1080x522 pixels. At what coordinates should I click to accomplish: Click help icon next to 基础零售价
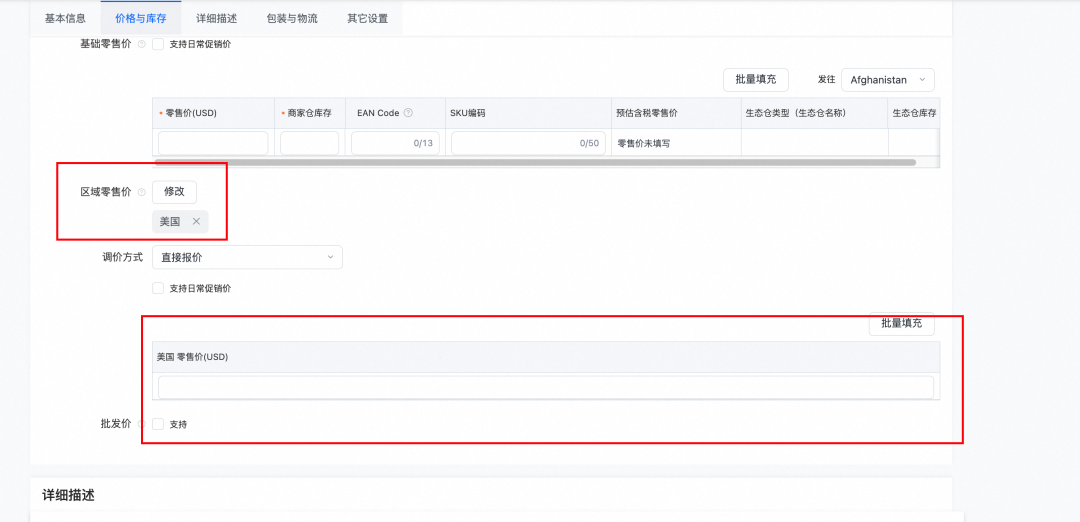(141, 44)
